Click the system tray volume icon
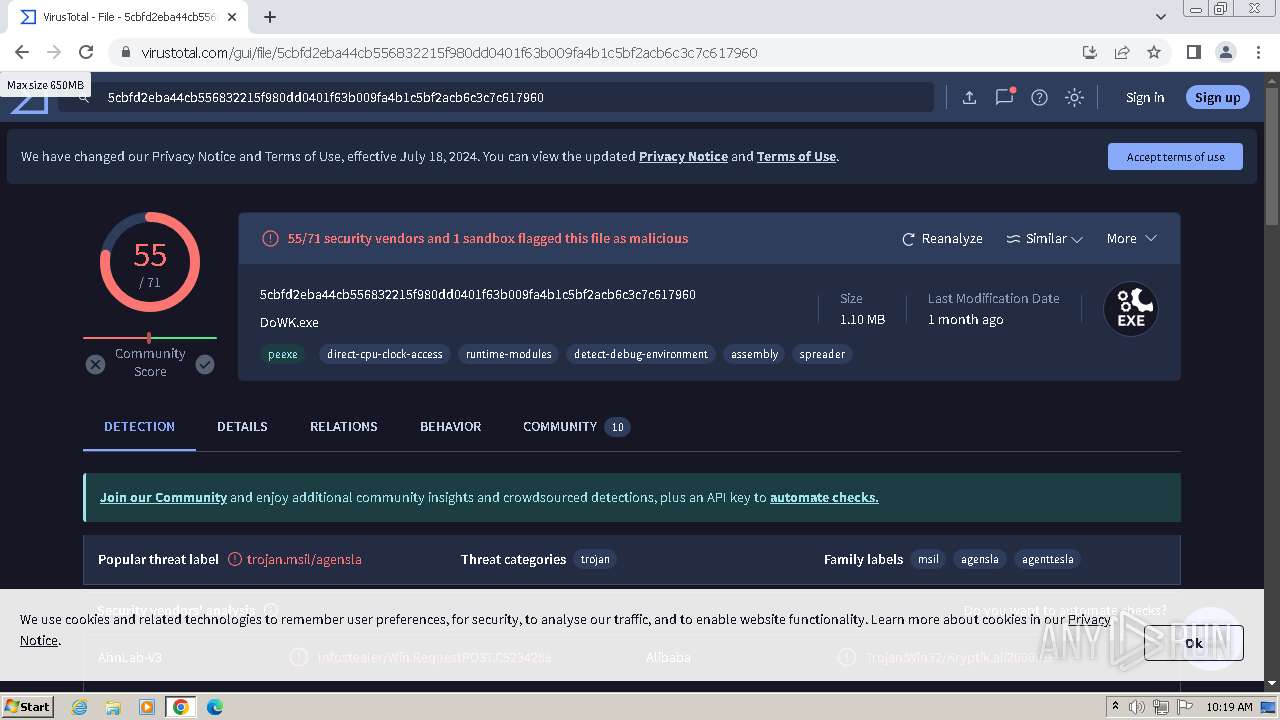1280x720 pixels. click(1137, 707)
